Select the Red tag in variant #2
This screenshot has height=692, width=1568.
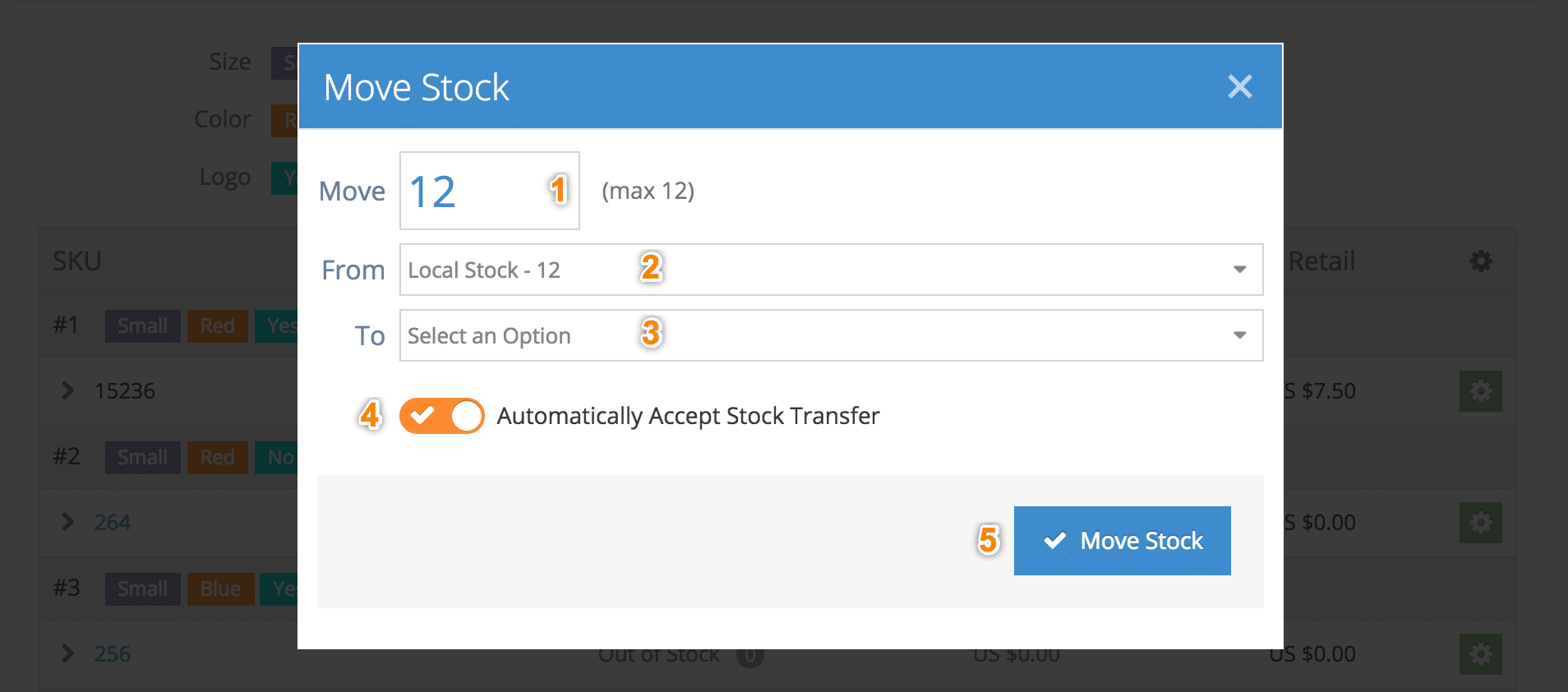(217, 458)
